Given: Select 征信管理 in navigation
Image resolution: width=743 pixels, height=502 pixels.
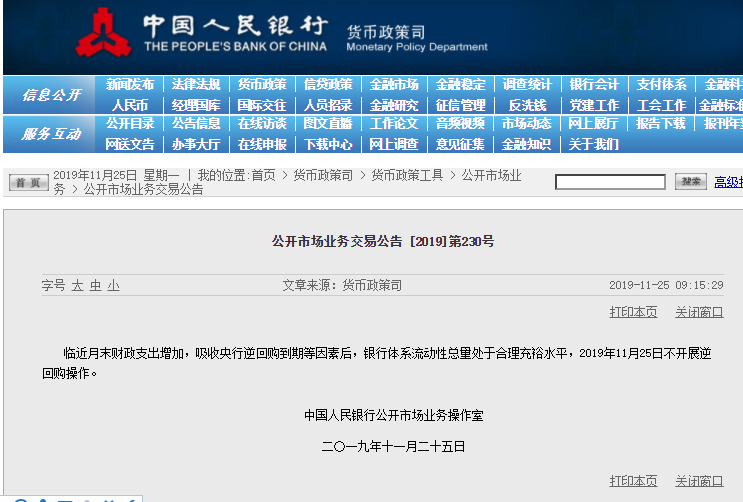Looking at the screenshot, I should (x=460, y=105).
